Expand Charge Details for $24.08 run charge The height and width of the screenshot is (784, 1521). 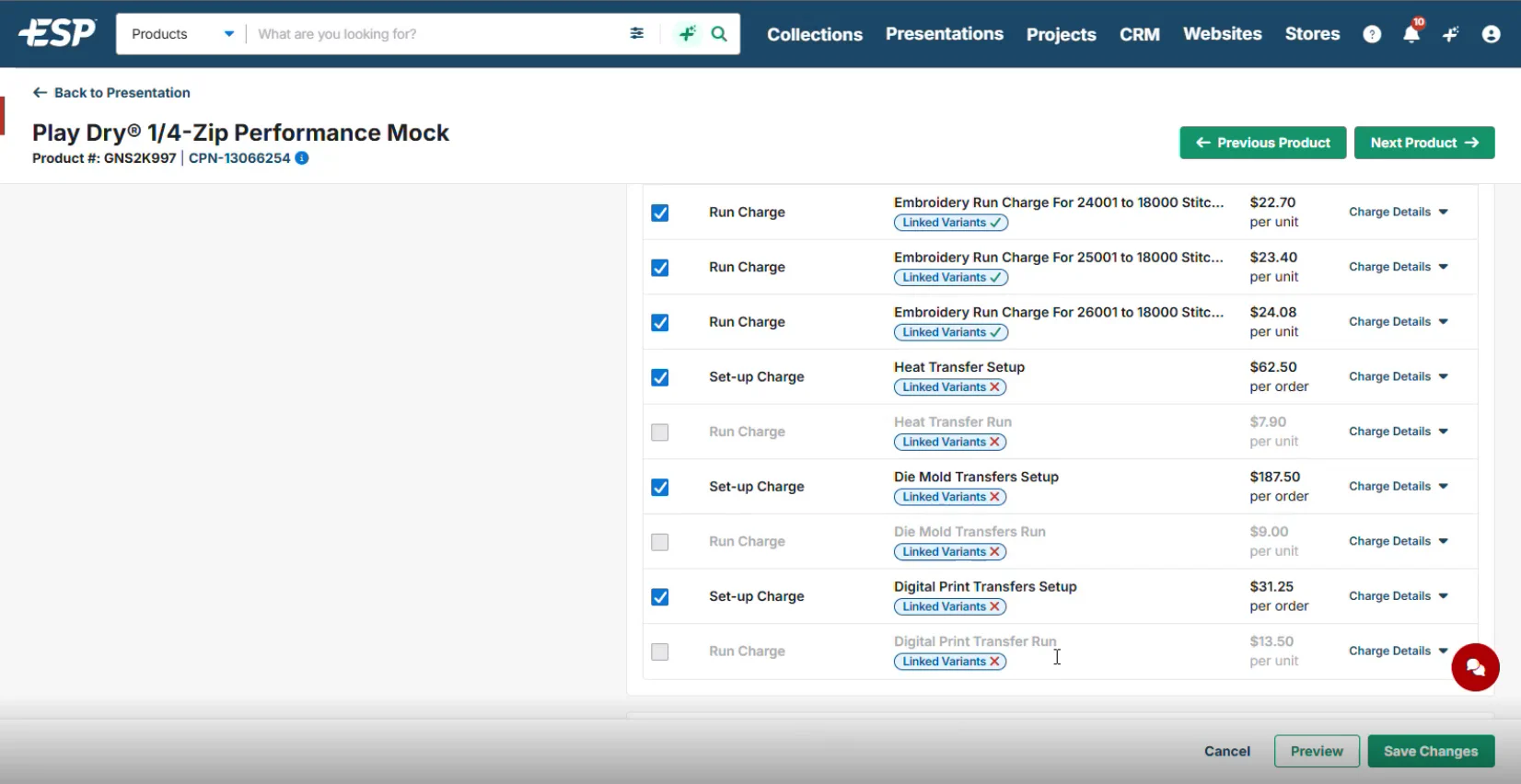tap(1398, 321)
